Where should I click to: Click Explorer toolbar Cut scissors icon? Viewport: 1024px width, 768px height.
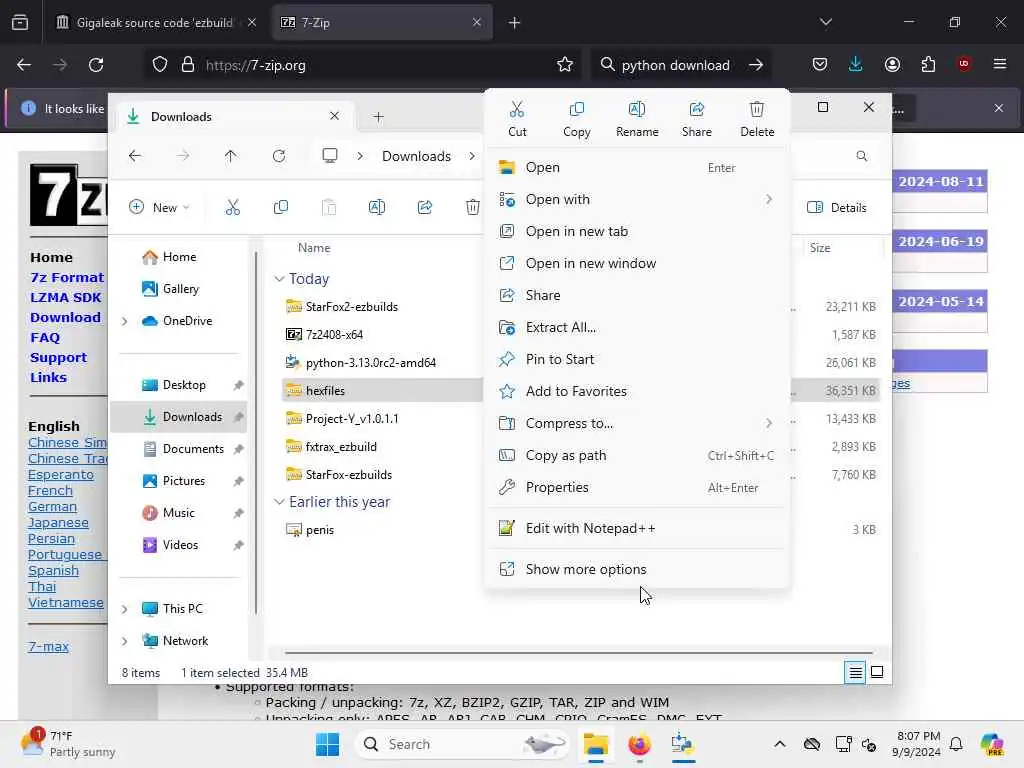pyautogui.click(x=232, y=208)
